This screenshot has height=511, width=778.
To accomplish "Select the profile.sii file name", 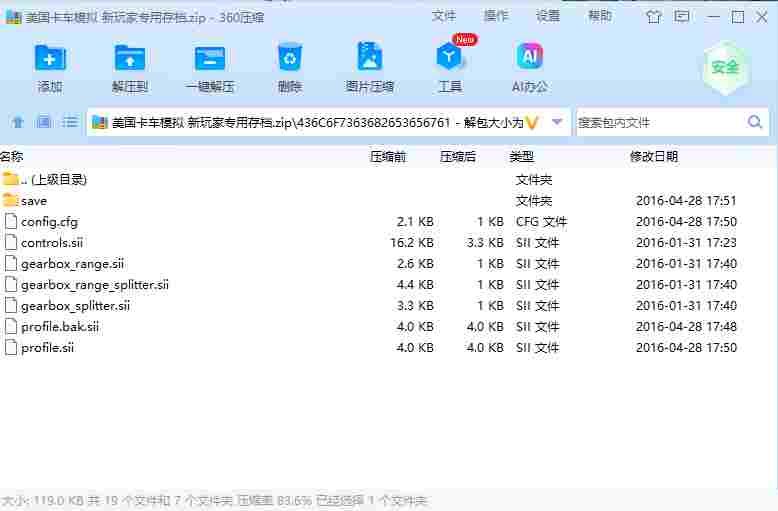I will click(x=47, y=348).
